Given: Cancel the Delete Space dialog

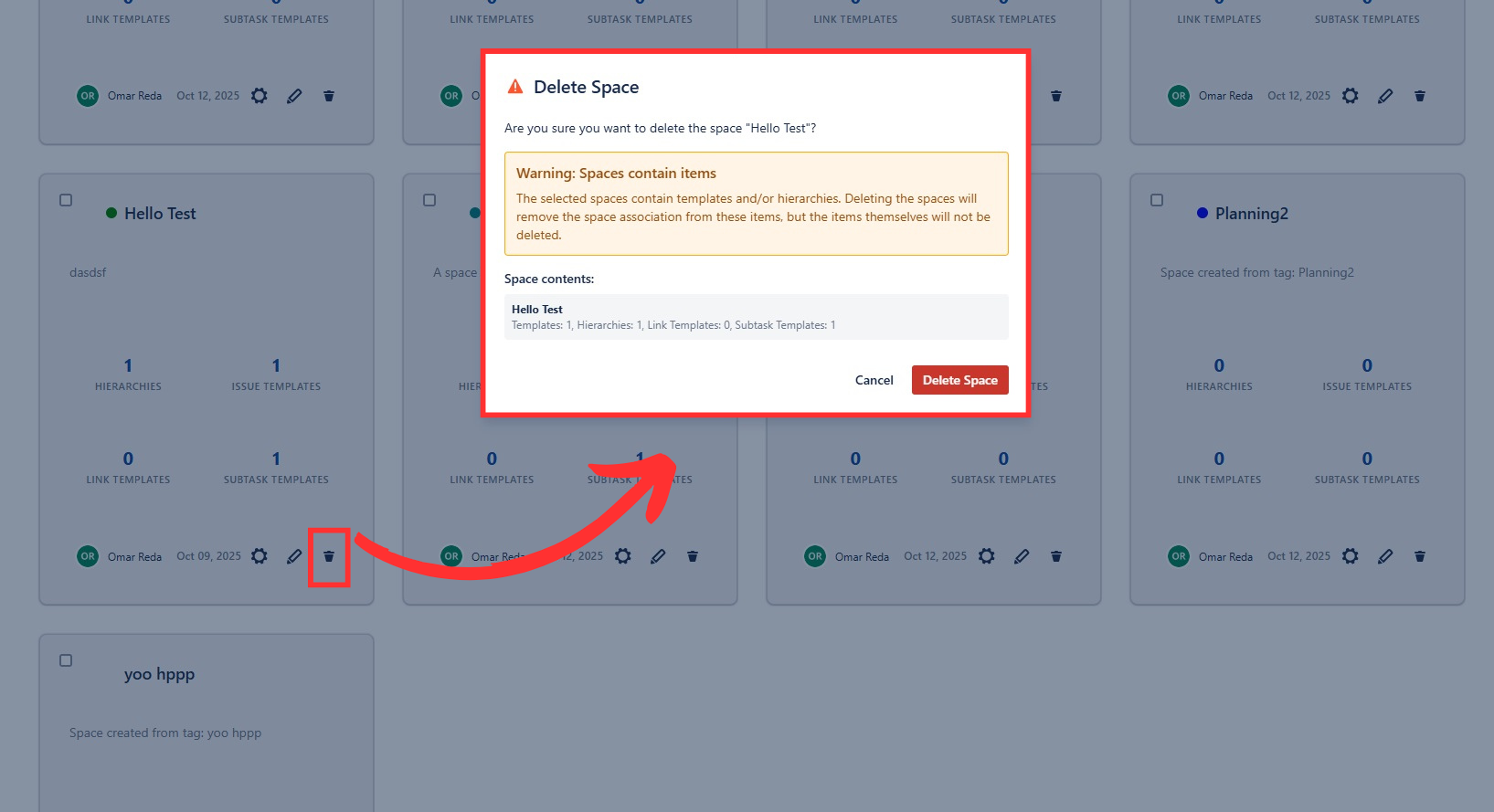Looking at the screenshot, I should [874, 380].
